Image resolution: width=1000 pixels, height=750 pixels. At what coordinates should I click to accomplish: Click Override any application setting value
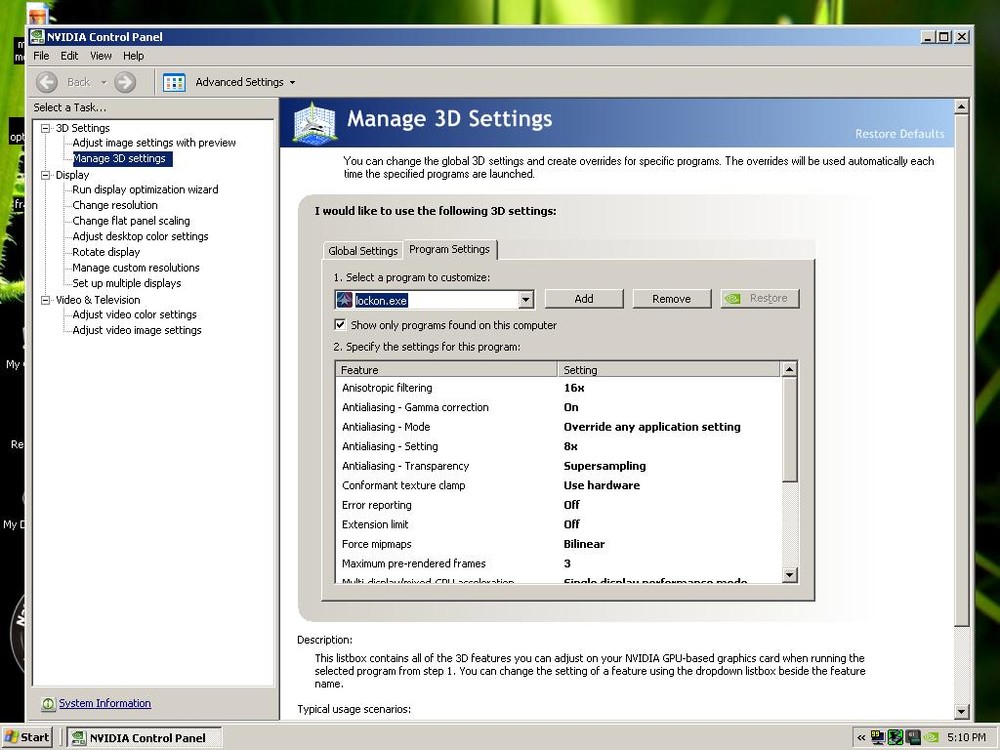pos(652,427)
